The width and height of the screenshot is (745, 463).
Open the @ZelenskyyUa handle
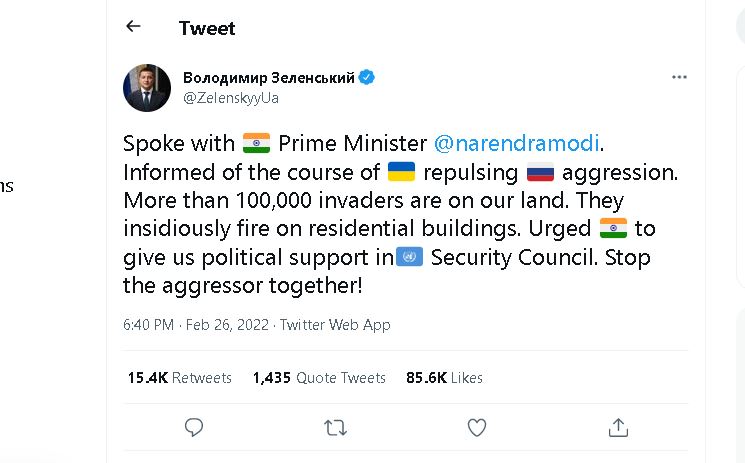(231, 98)
